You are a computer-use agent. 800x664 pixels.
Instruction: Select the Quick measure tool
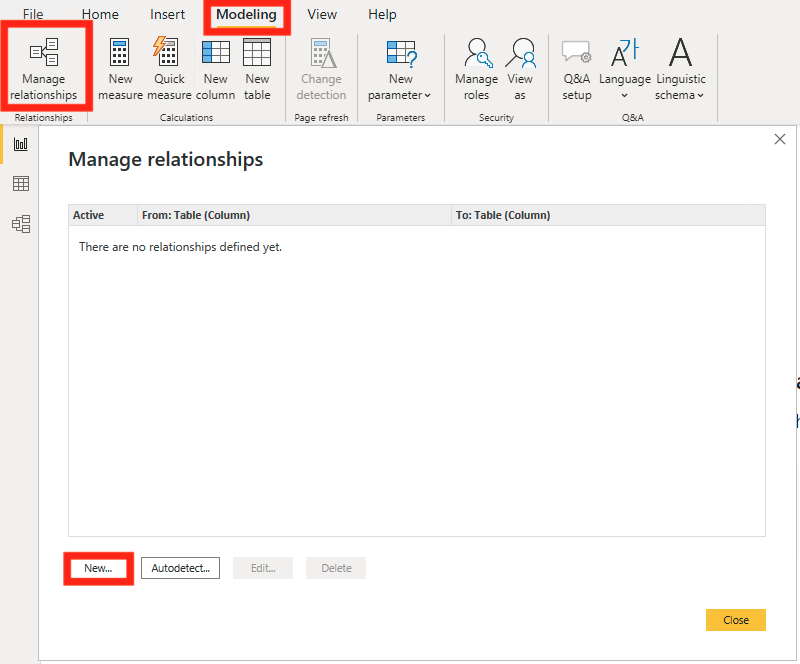[168, 66]
